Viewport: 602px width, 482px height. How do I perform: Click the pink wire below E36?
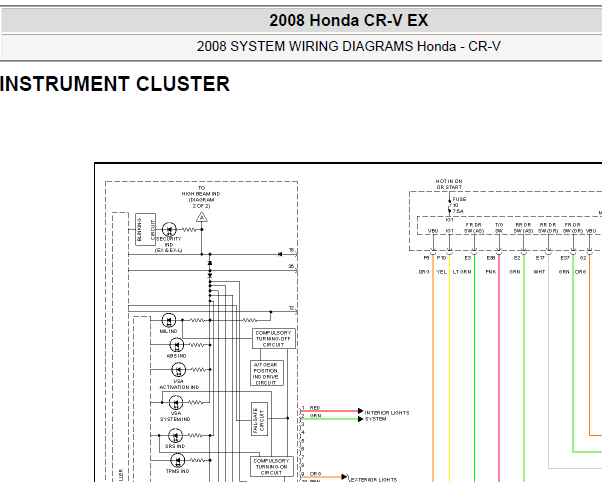(x=499, y=368)
